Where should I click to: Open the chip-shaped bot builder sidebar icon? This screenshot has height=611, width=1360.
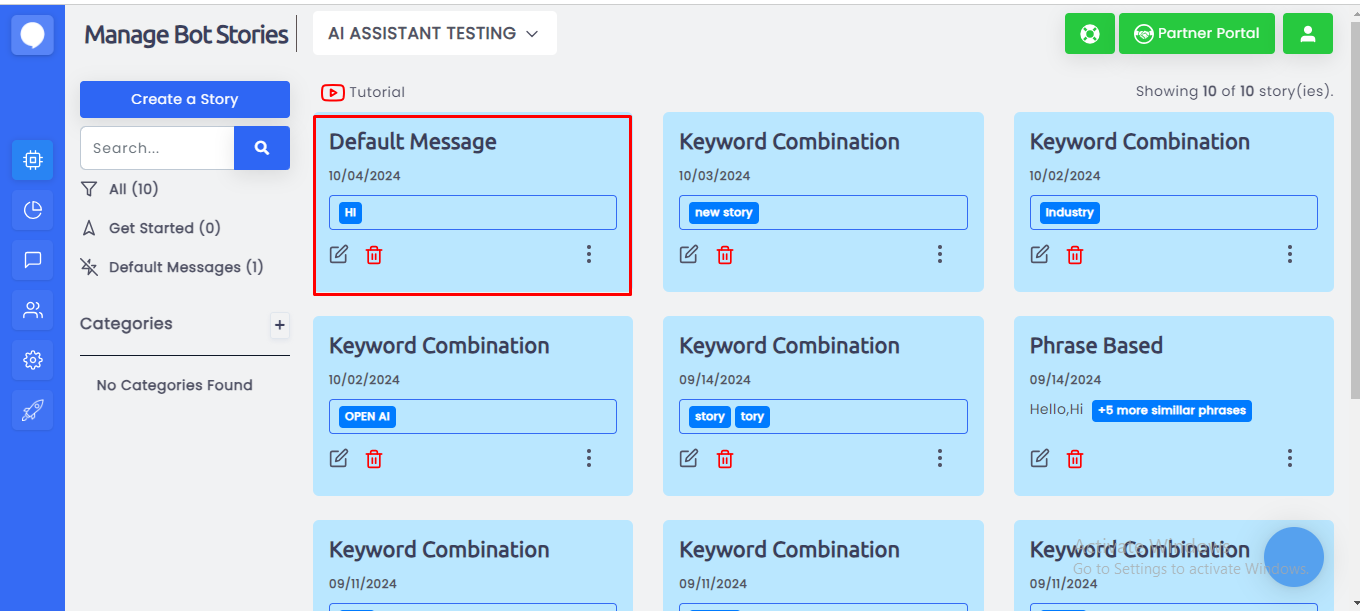[x=32, y=160]
